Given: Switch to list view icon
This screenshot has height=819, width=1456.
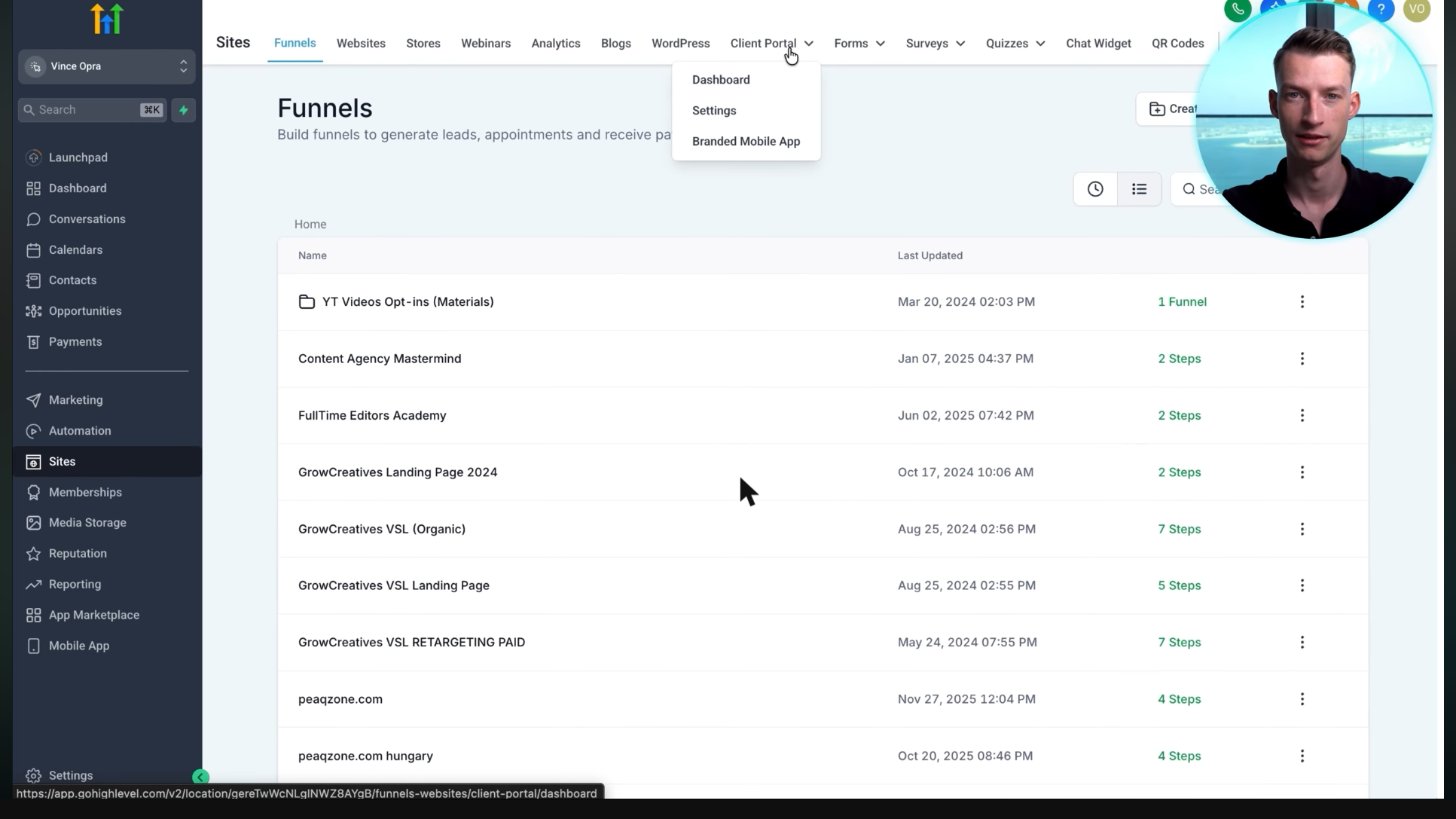Looking at the screenshot, I should click(x=1139, y=189).
